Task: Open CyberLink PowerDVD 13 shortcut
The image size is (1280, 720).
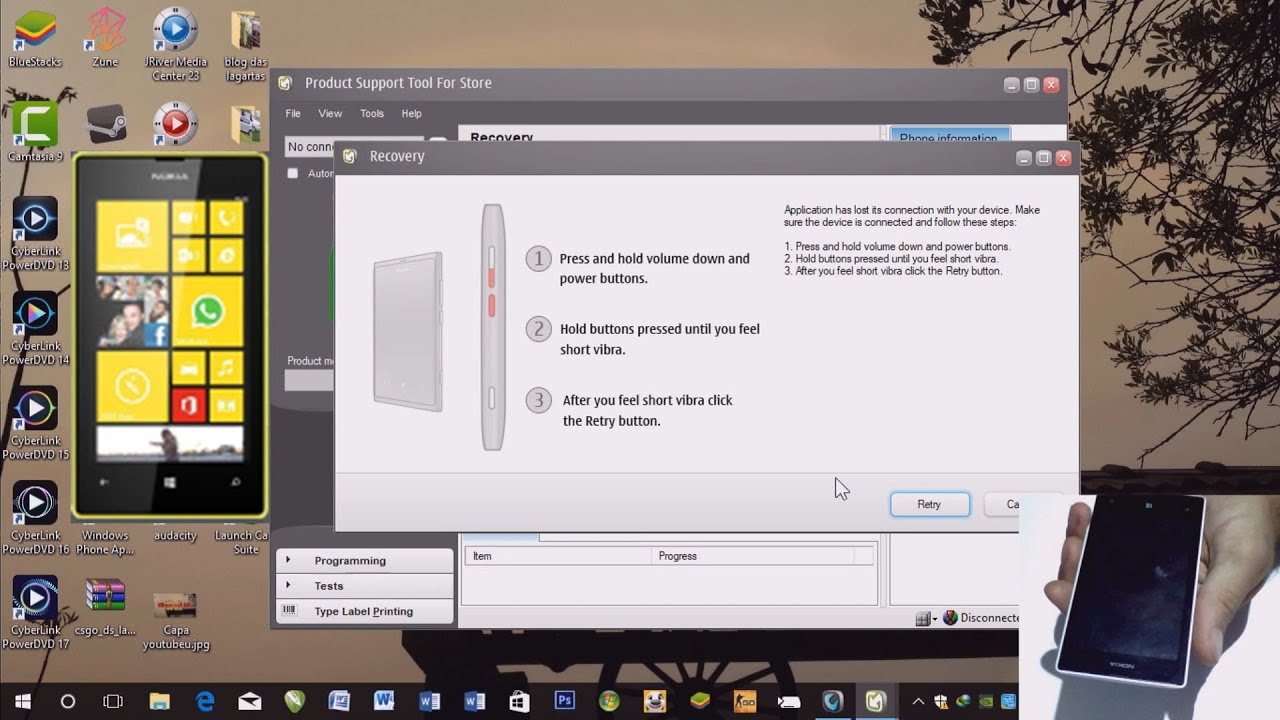Action: pyautogui.click(x=35, y=234)
